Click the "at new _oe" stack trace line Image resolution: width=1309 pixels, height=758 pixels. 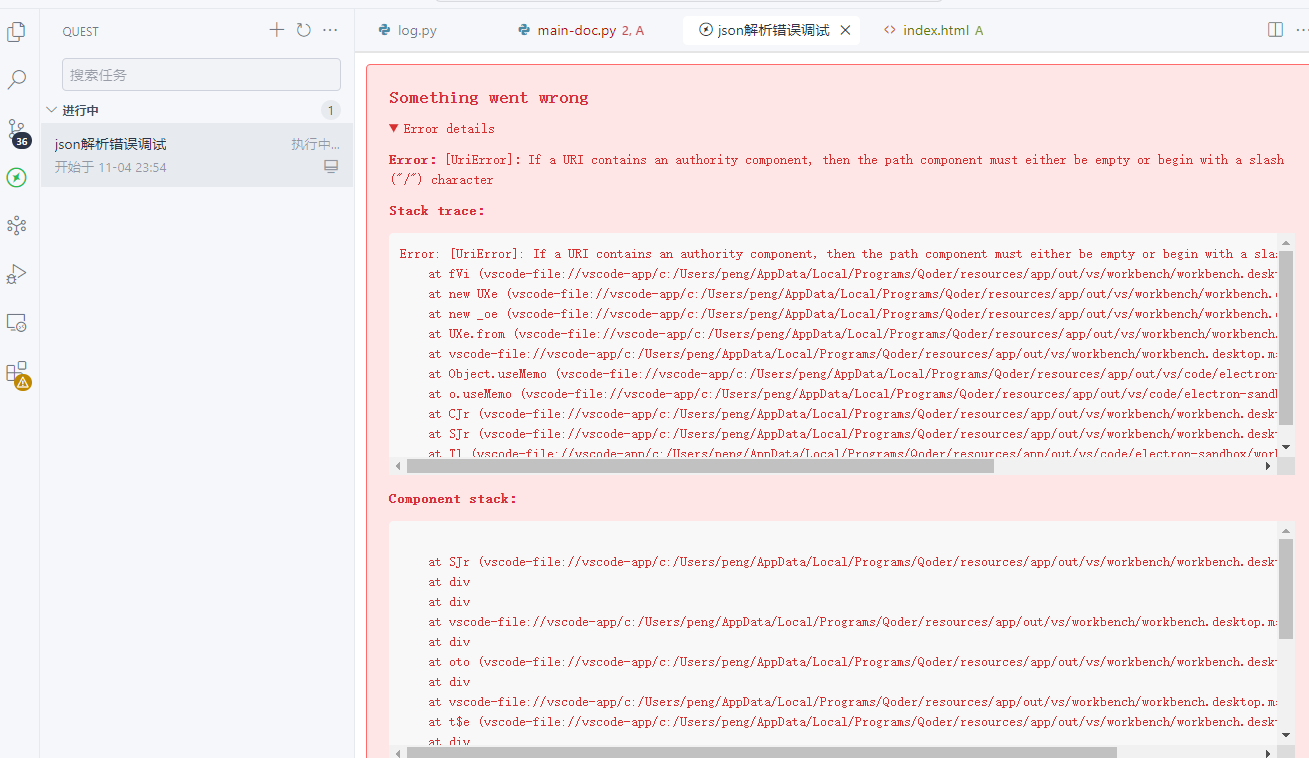click(x=853, y=314)
